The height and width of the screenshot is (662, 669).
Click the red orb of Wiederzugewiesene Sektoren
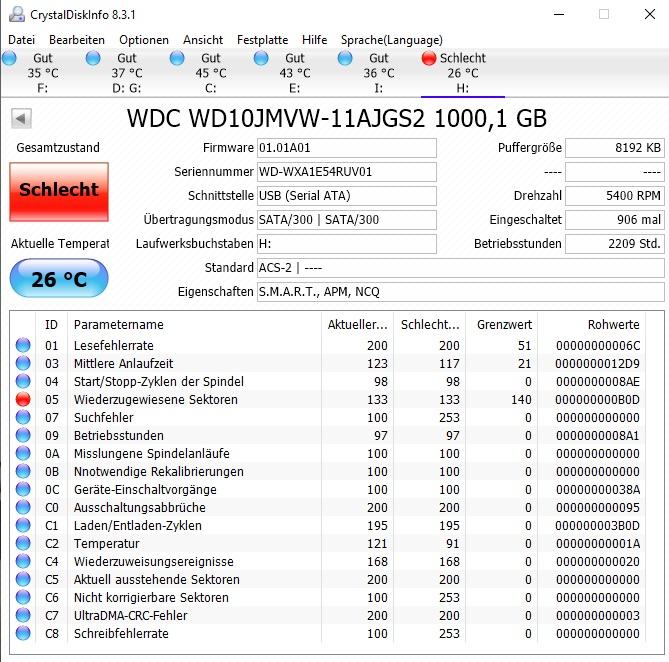coord(23,399)
